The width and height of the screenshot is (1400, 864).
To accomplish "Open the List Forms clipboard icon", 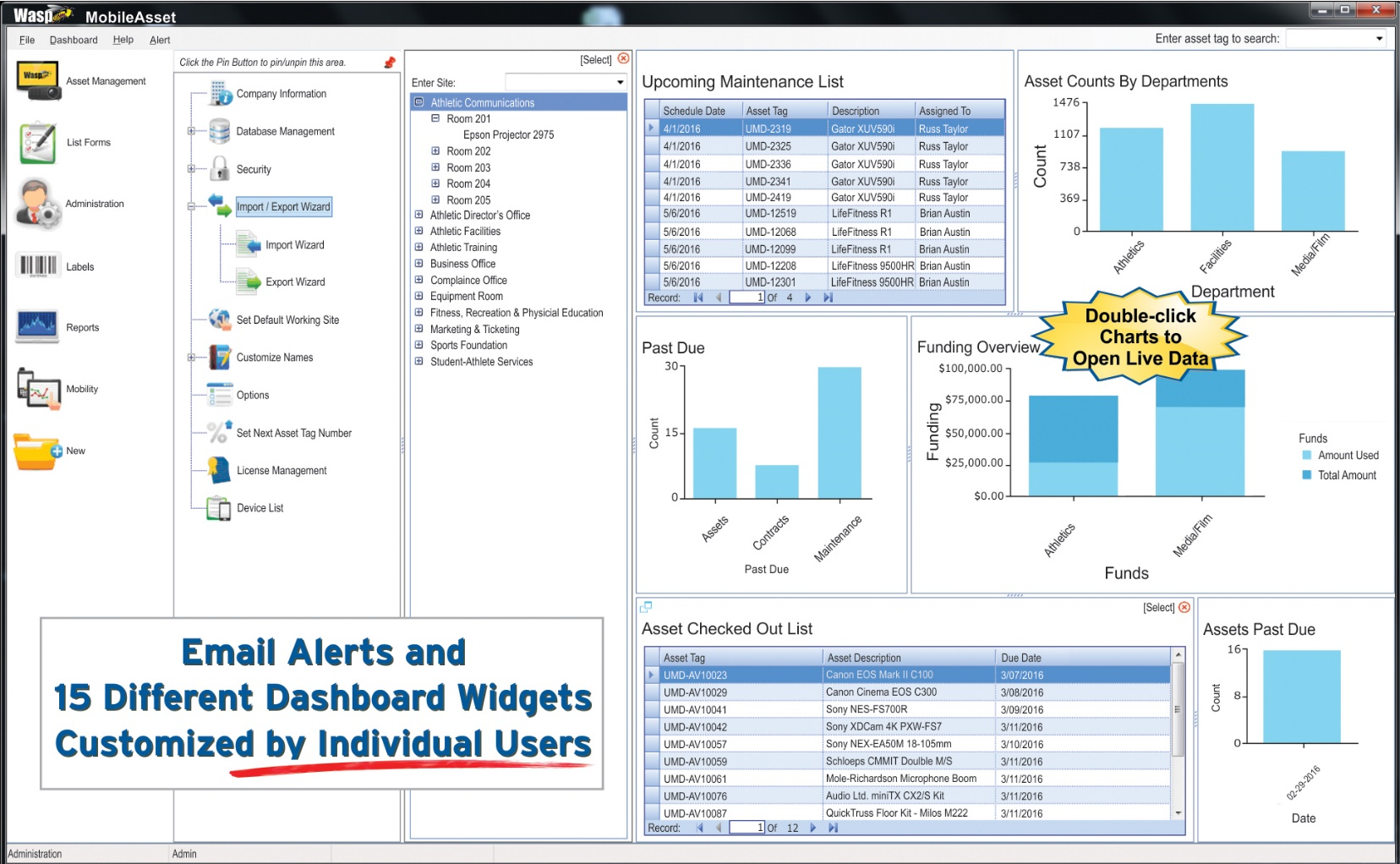I will click(38, 142).
